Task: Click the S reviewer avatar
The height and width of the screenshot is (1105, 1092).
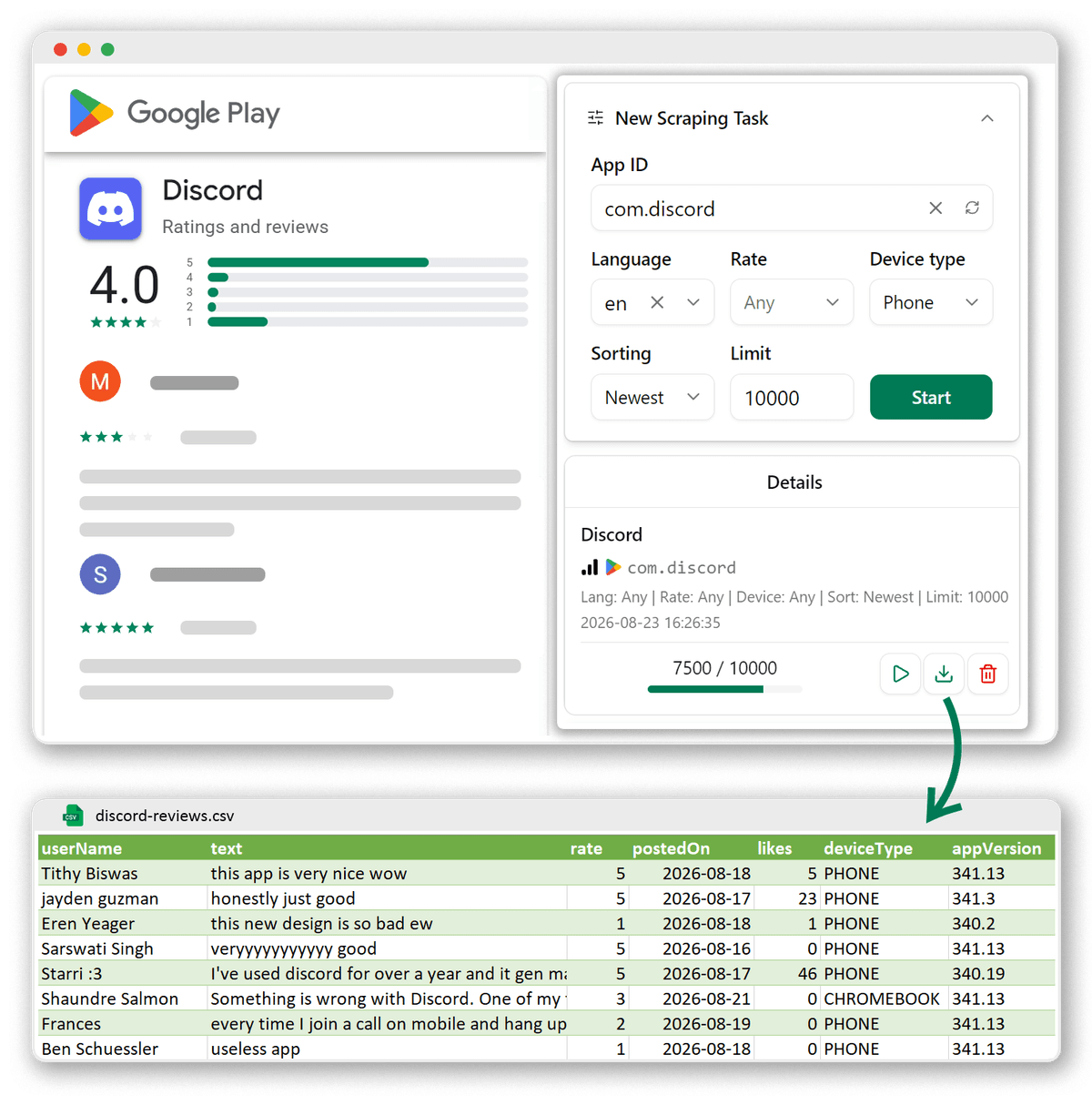Action: tap(100, 574)
